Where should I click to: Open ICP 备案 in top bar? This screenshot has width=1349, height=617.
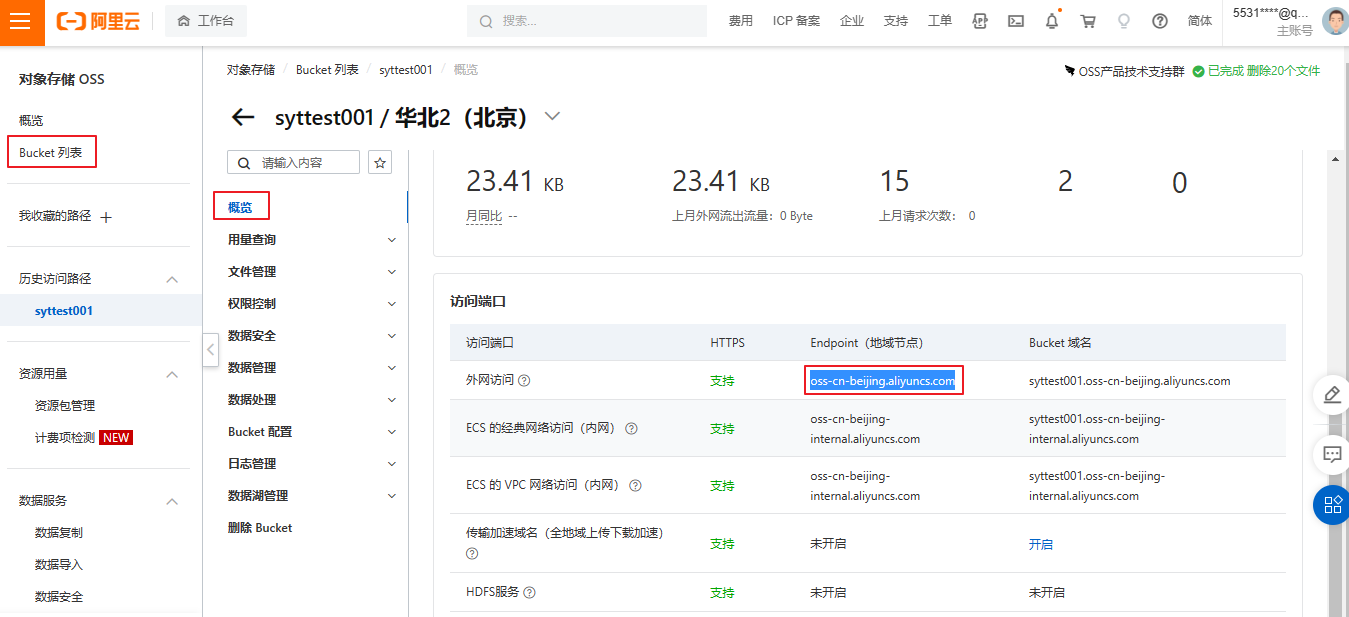796,21
